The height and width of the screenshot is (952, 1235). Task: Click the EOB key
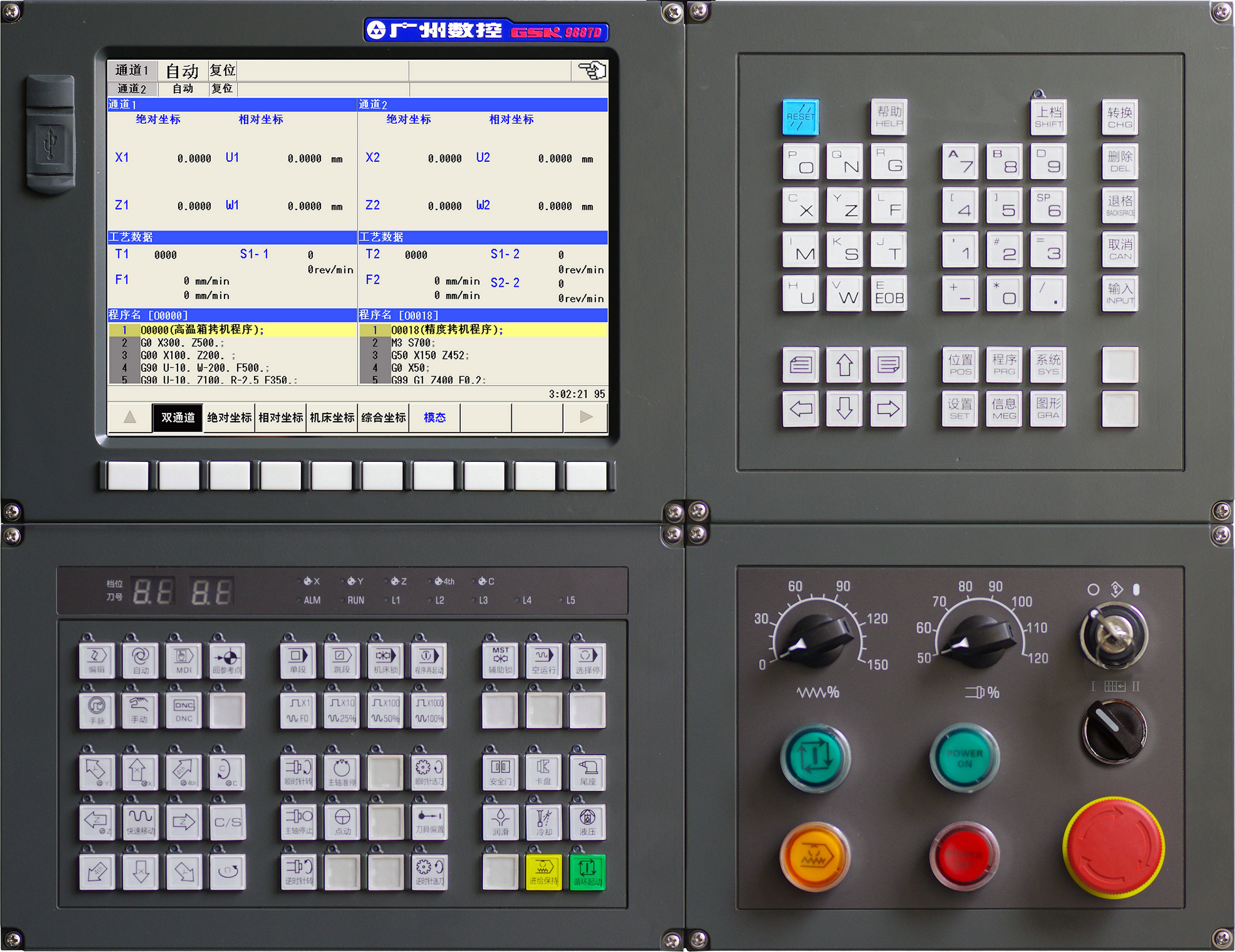889,293
